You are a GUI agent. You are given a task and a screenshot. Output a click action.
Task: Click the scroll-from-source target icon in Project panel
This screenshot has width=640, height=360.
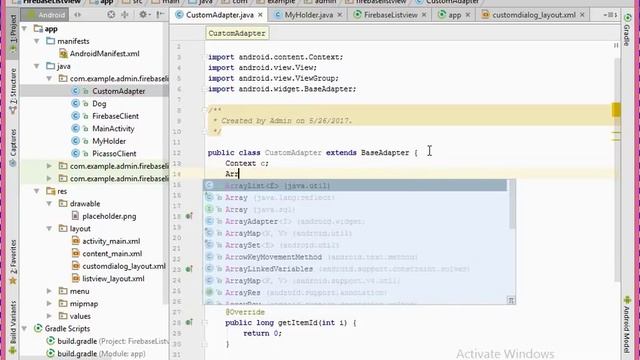point(111,15)
